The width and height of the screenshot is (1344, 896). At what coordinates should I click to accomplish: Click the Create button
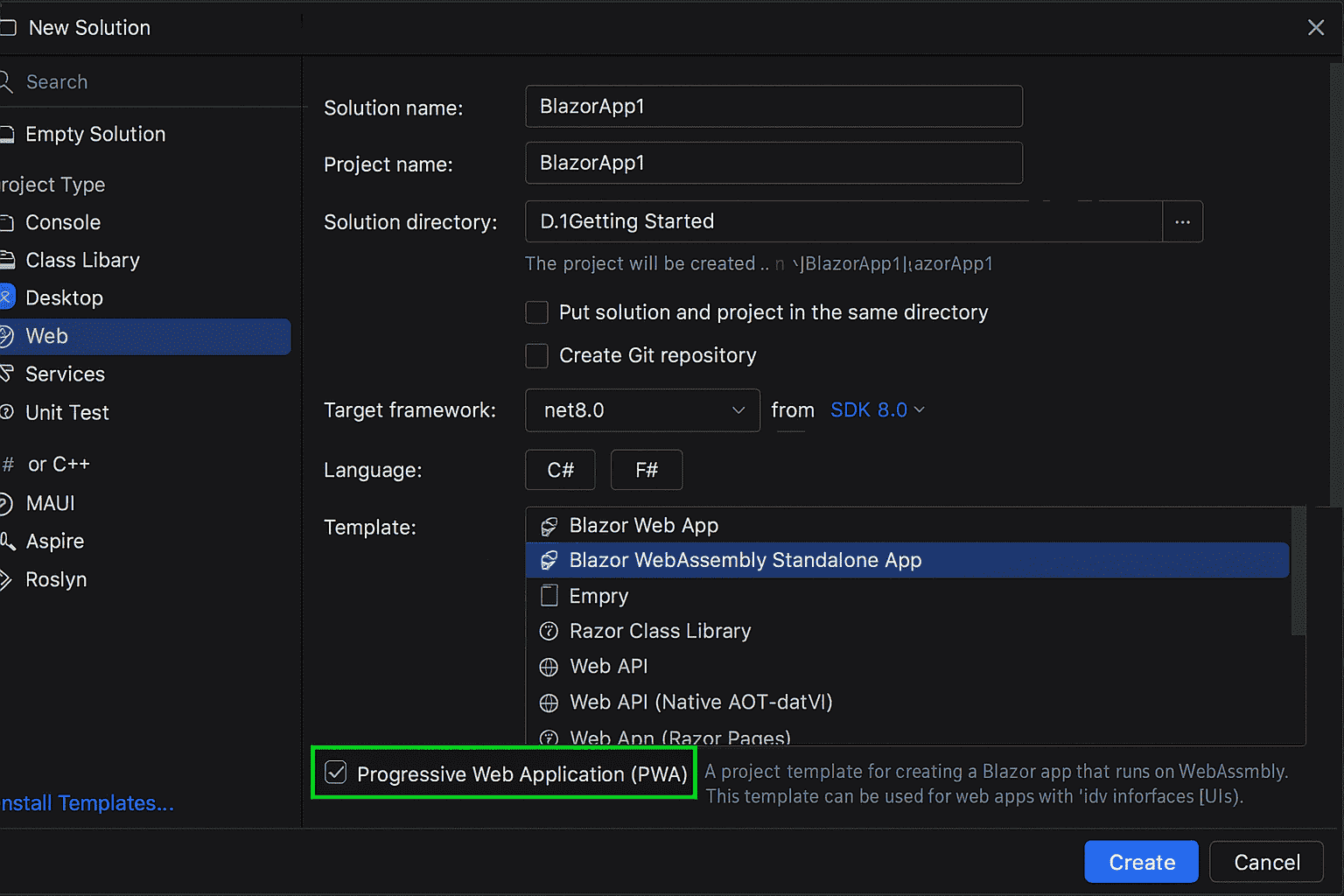pos(1142,862)
